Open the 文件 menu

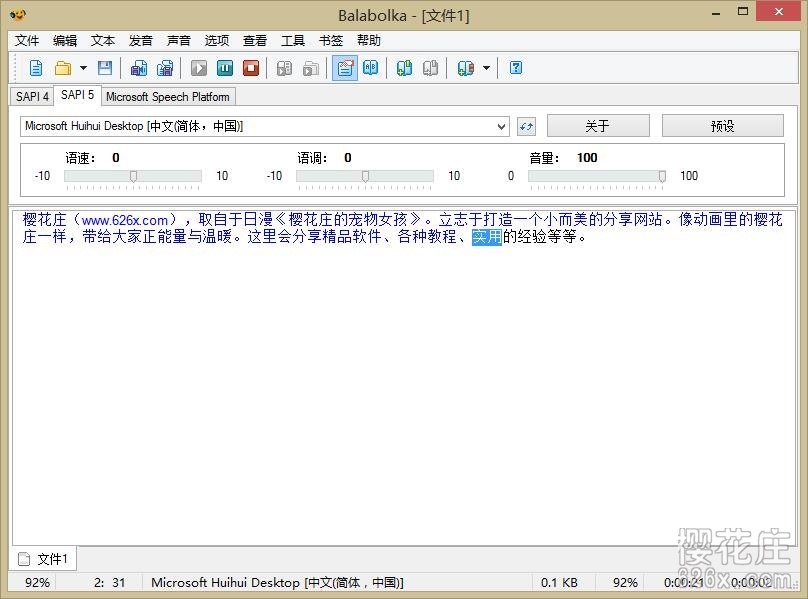[x=27, y=40]
